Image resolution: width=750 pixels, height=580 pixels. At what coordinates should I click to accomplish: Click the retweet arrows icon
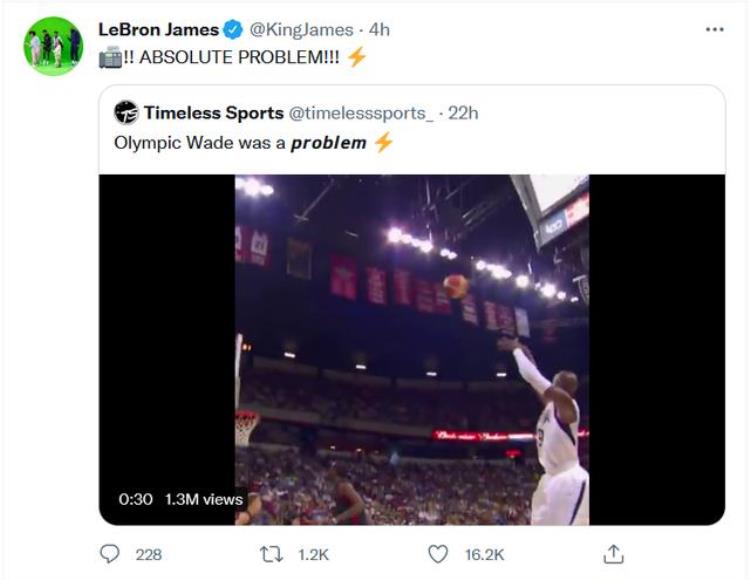coord(271,555)
